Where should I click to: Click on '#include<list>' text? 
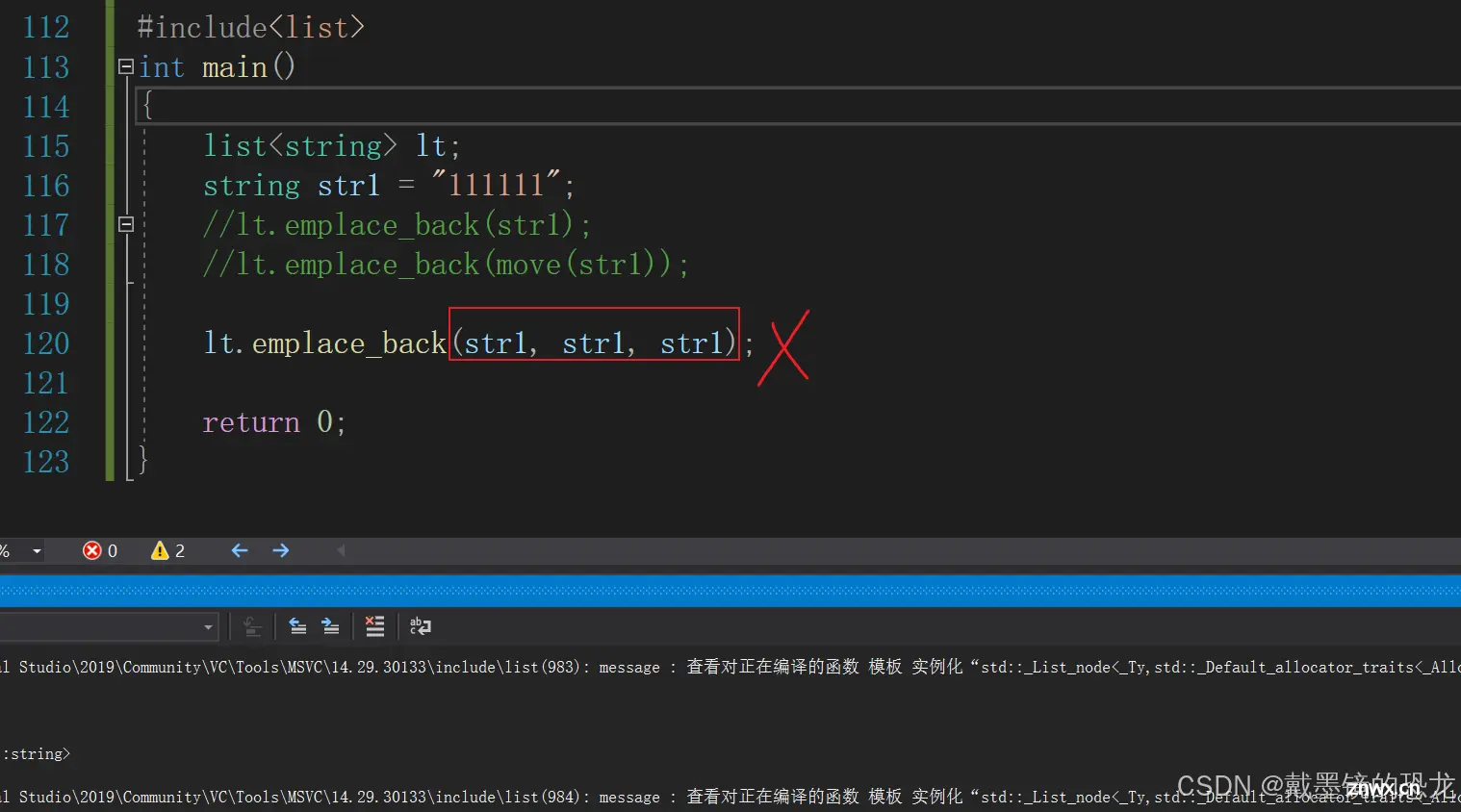tap(250, 27)
